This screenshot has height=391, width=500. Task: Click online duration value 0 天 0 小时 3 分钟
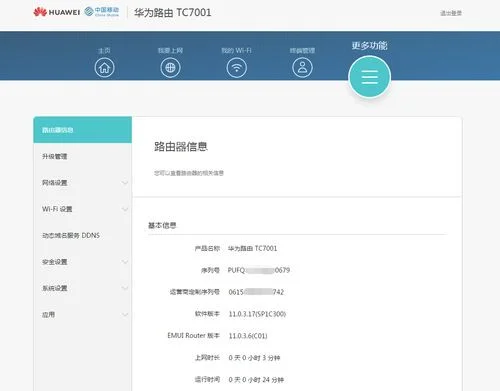tap(254, 358)
